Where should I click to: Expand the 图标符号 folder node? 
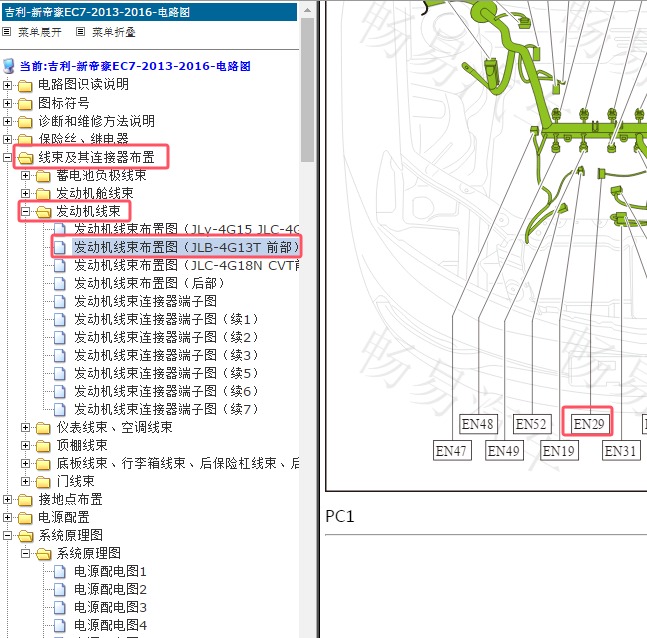pyautogui.click(x=7, y=103)
